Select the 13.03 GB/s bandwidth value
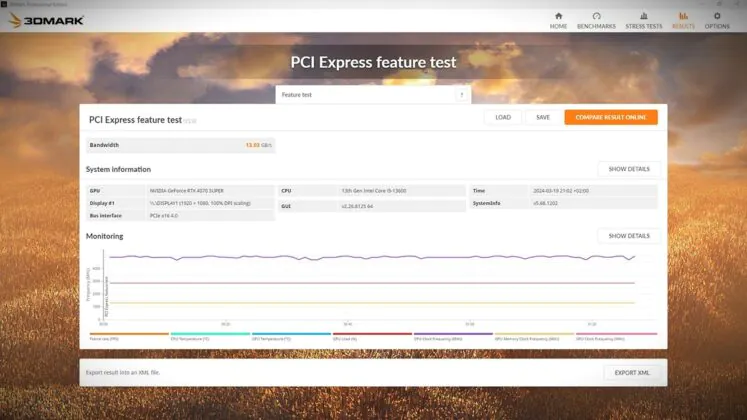This screenshot has width=747, height=420. pyautogui.click(x=259, y=145)
